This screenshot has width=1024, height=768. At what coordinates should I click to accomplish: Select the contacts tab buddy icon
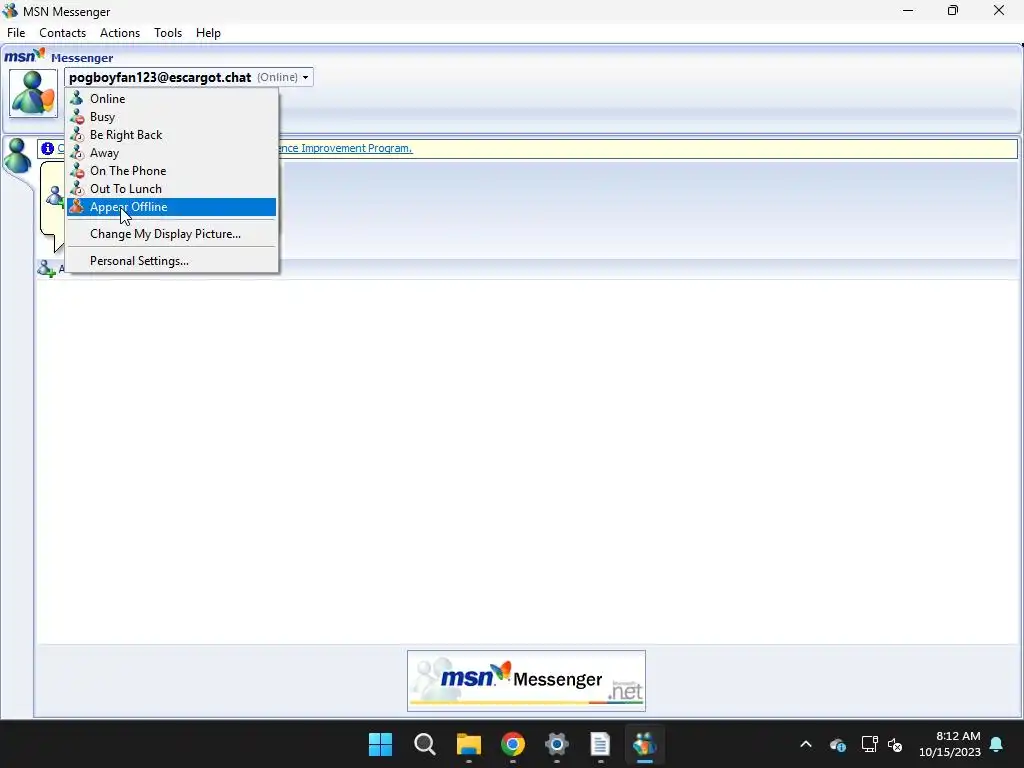point(17,157)
